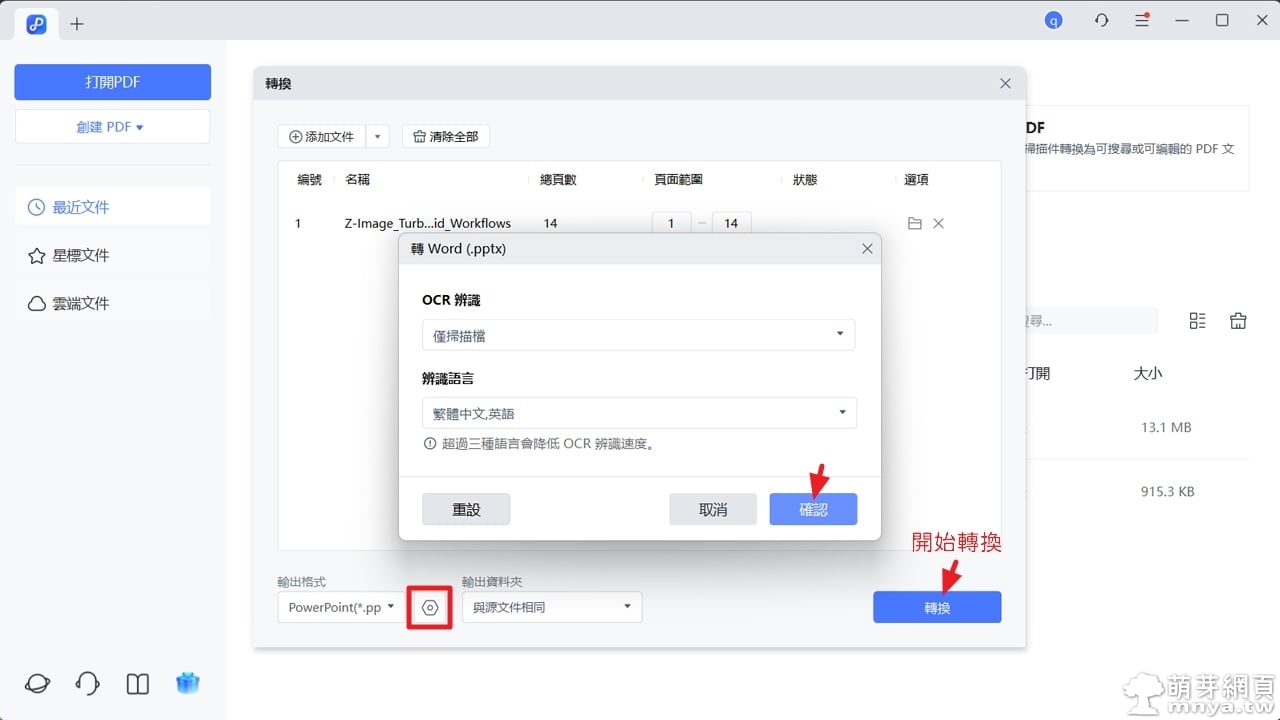Click the output format settings gear icon

point(430,608)
